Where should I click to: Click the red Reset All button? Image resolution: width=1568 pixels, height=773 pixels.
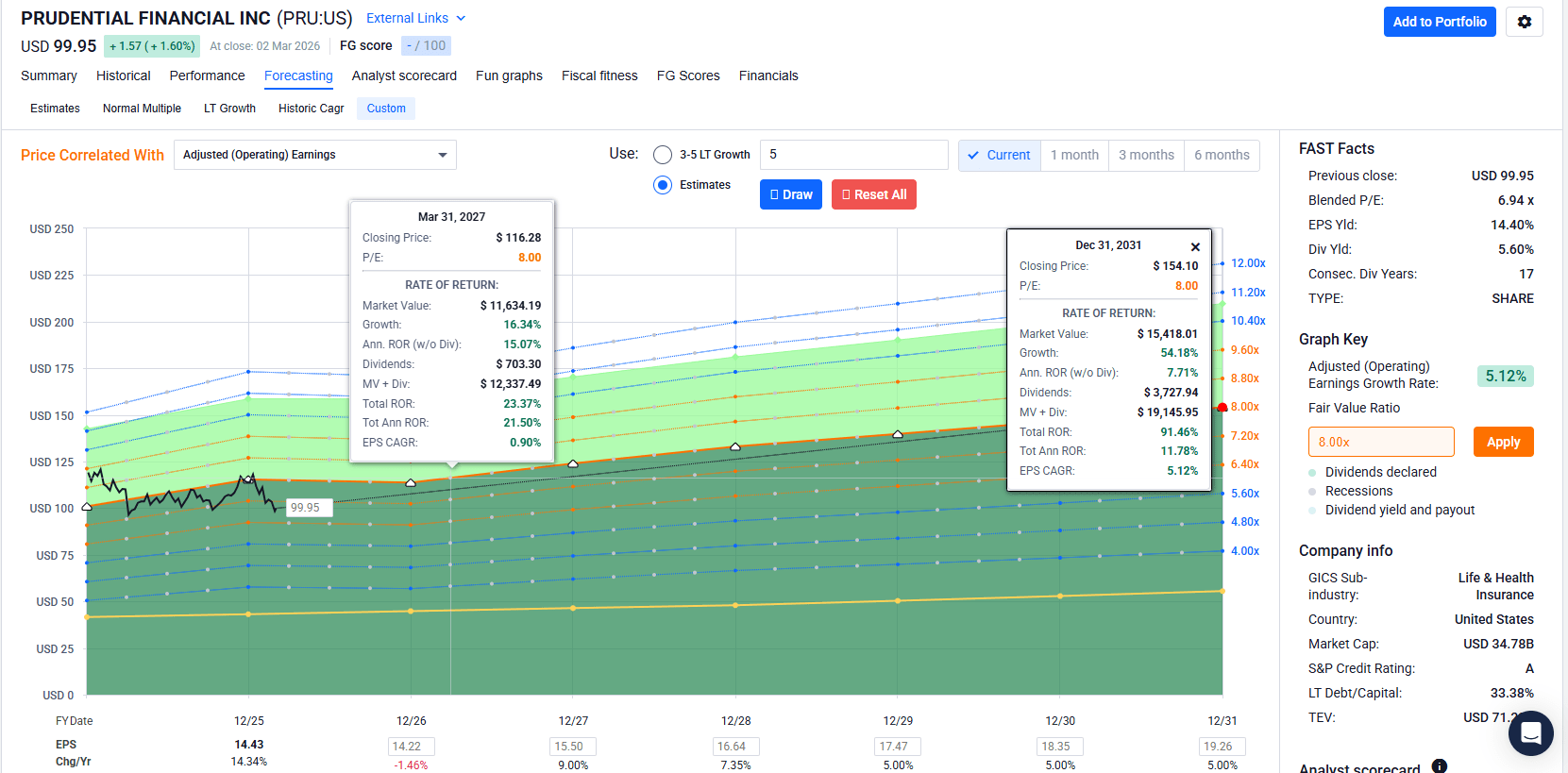pyautogui.click(x=874, y=194)
